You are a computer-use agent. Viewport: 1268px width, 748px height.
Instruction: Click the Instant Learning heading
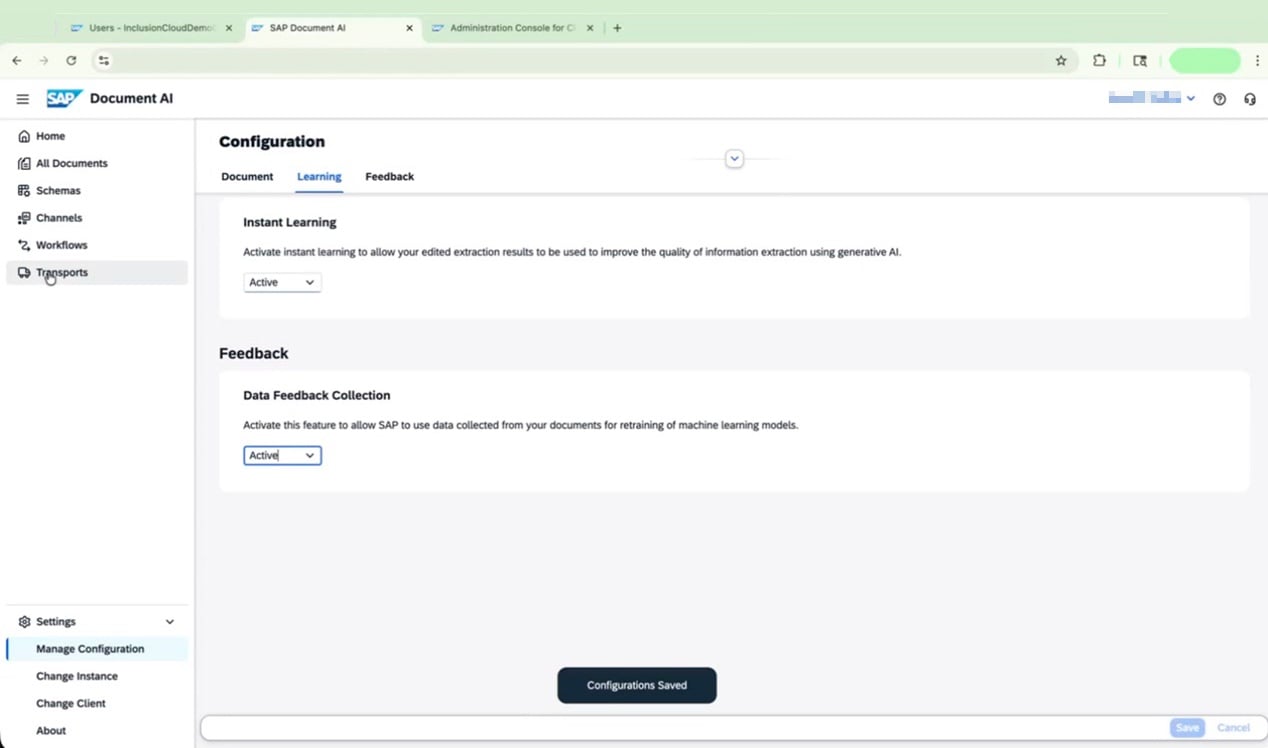coord(290,222)
